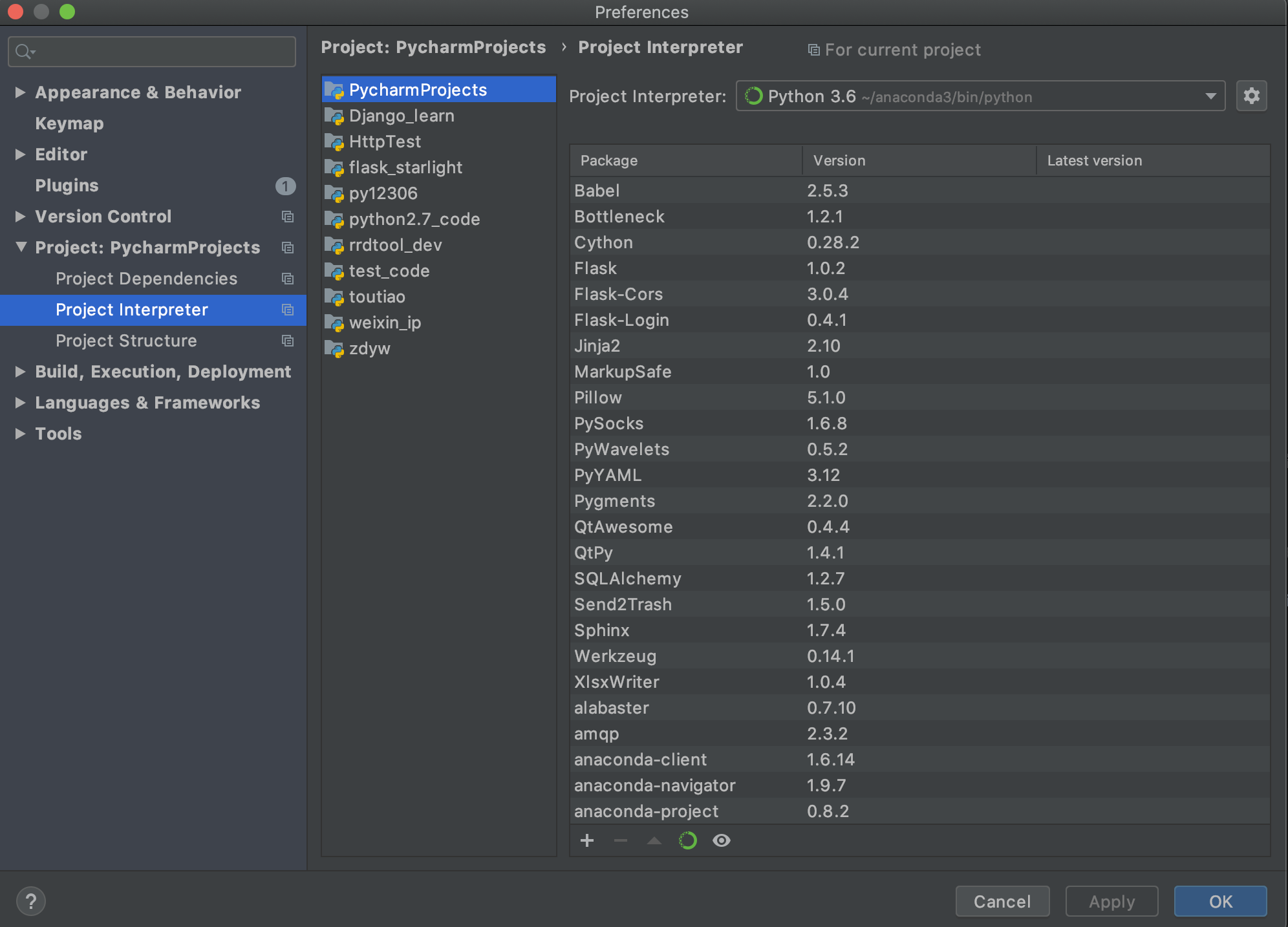This screenshot has width=1288, height=927.
Task: Click the OK button
Action: point(1219,901)
